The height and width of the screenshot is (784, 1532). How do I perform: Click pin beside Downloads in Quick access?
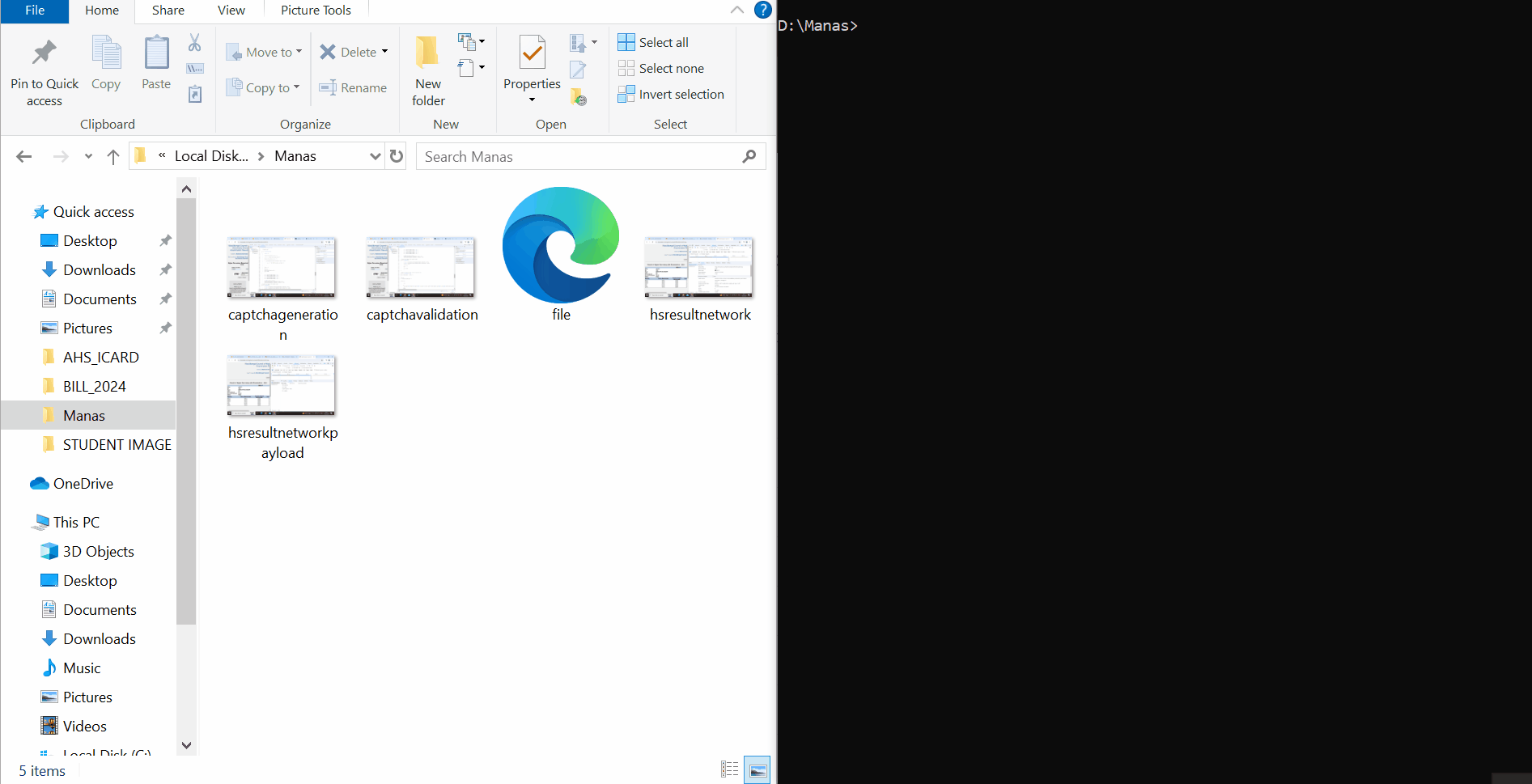[x=165, y=269]
